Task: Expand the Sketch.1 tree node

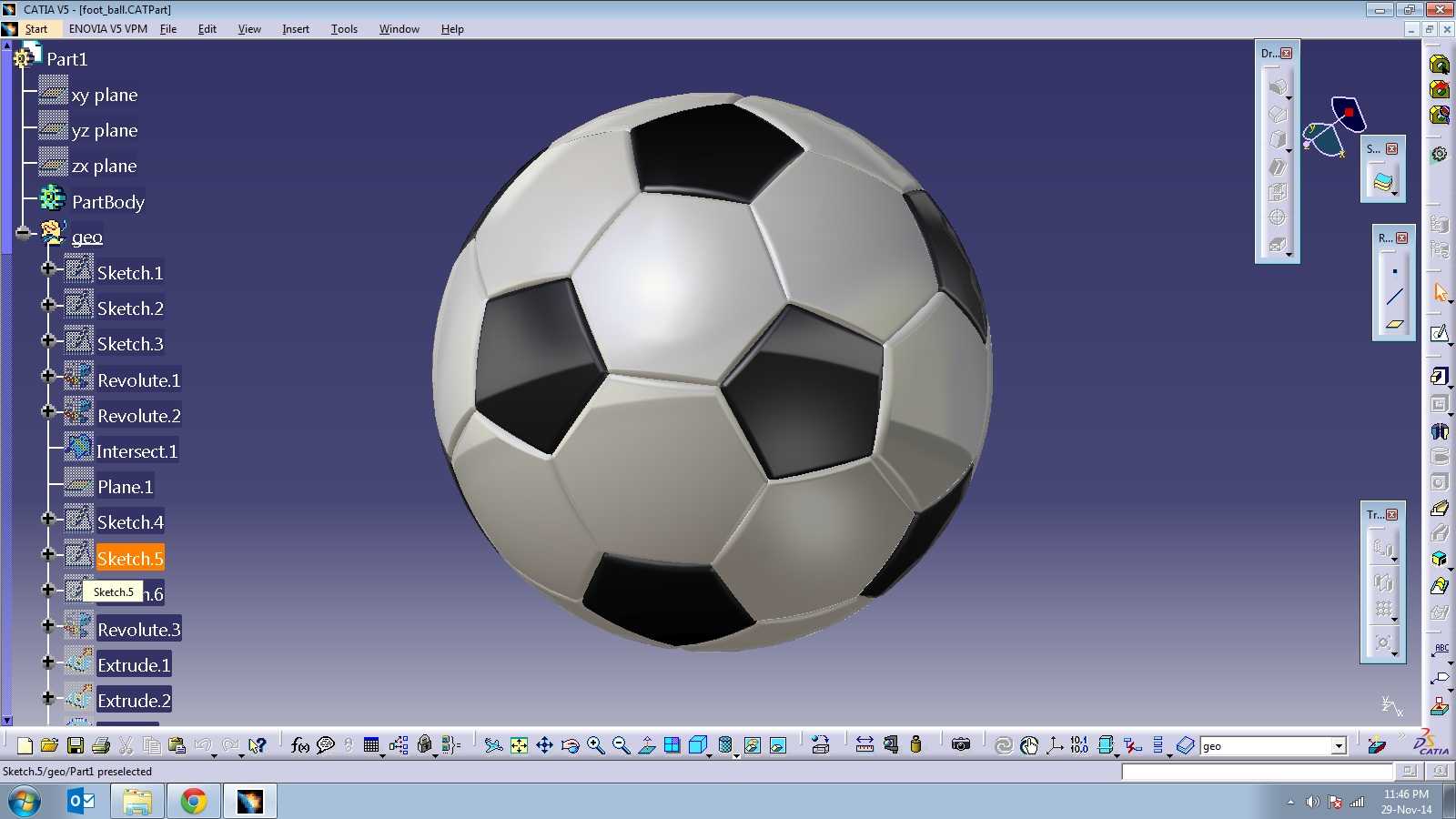Action: pos(48,268)
